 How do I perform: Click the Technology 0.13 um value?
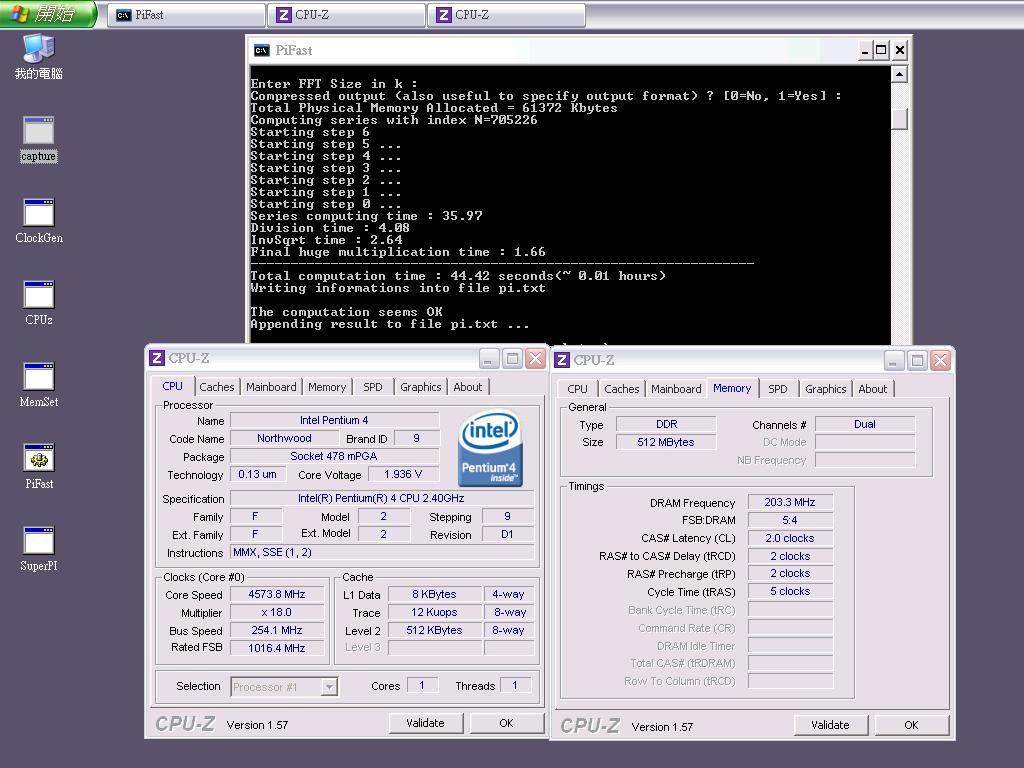click(257, 474)
